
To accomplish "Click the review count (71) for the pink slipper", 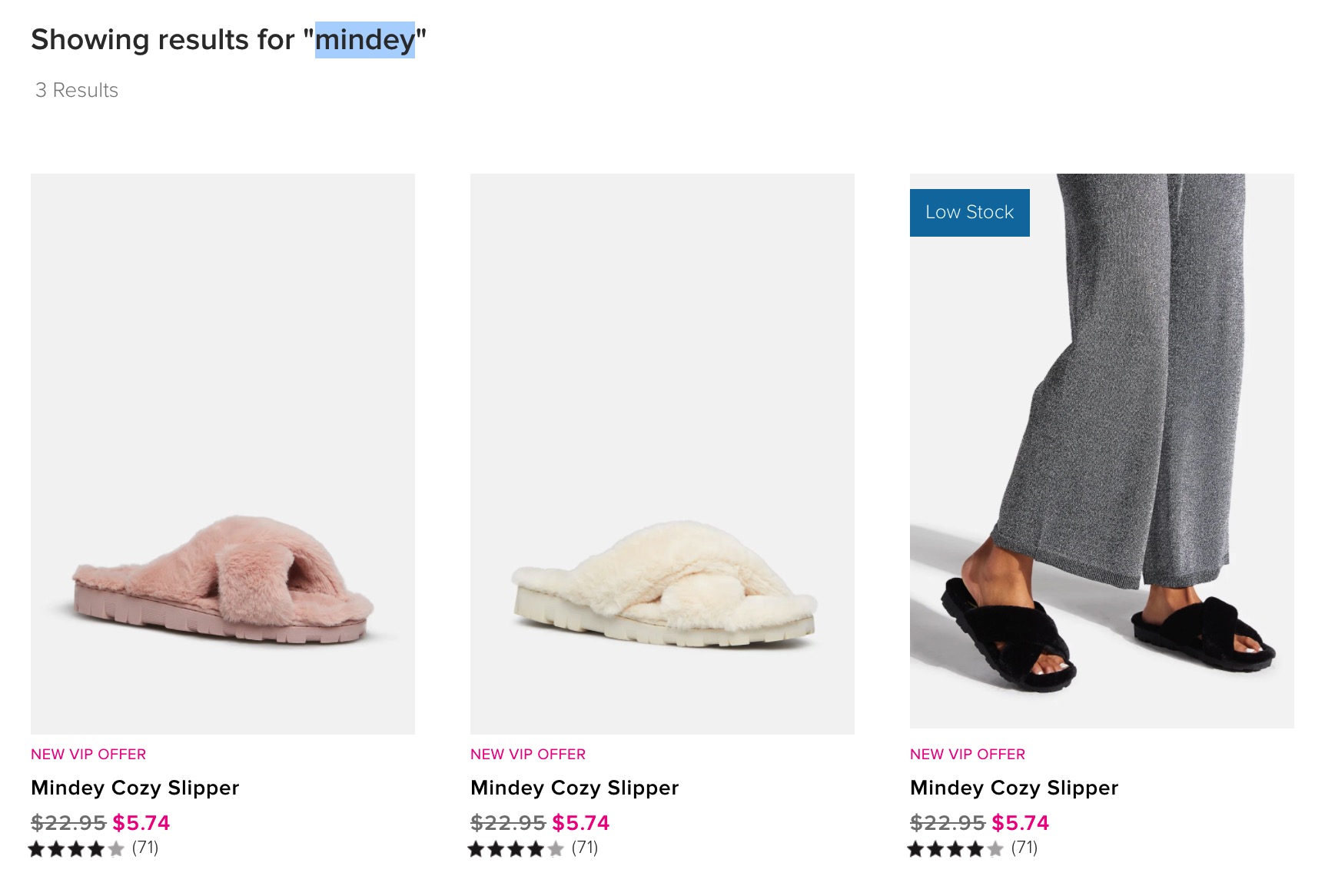I will [145, 848].
